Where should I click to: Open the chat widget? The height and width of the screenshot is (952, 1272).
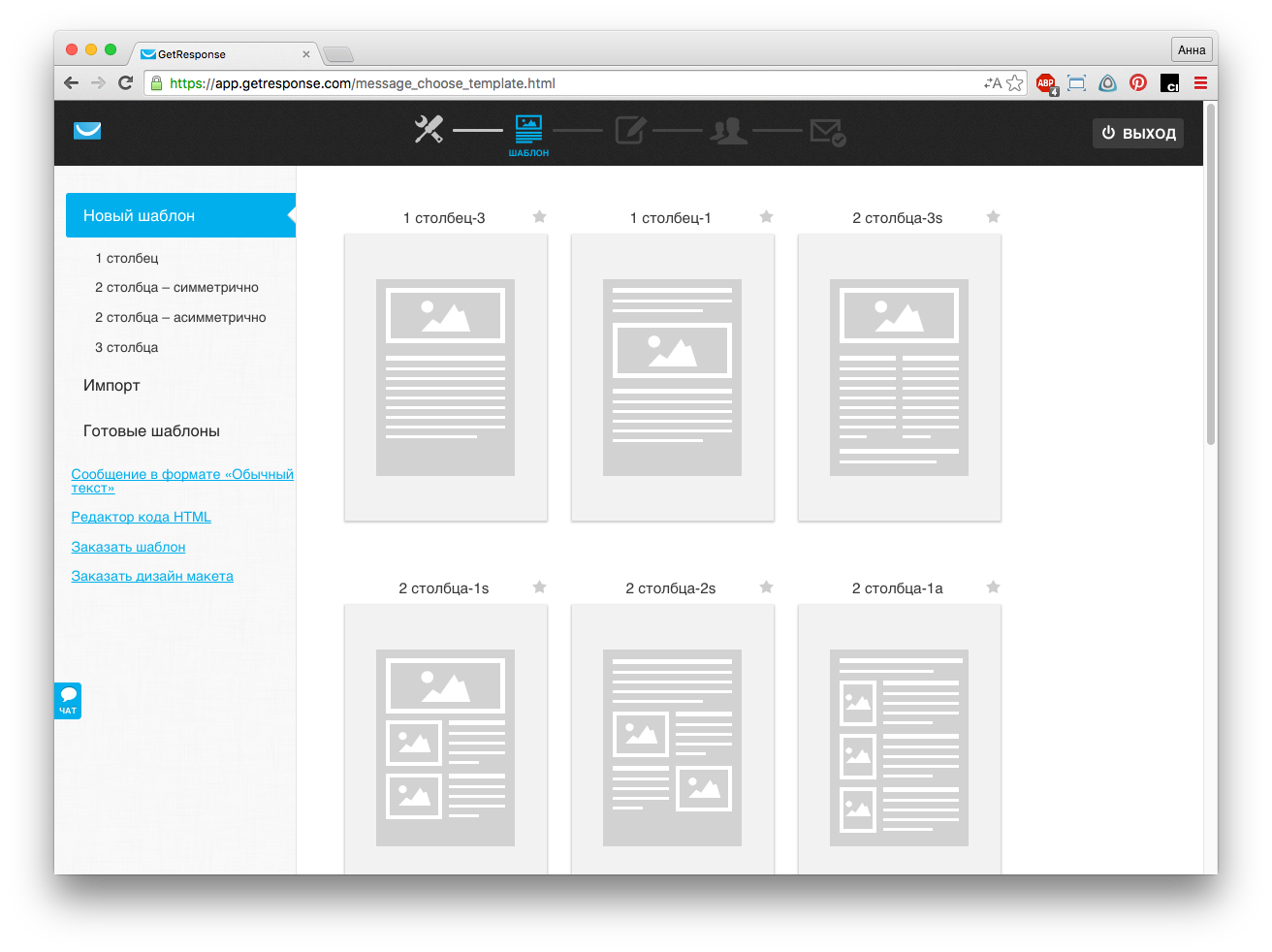coord(68,700)
